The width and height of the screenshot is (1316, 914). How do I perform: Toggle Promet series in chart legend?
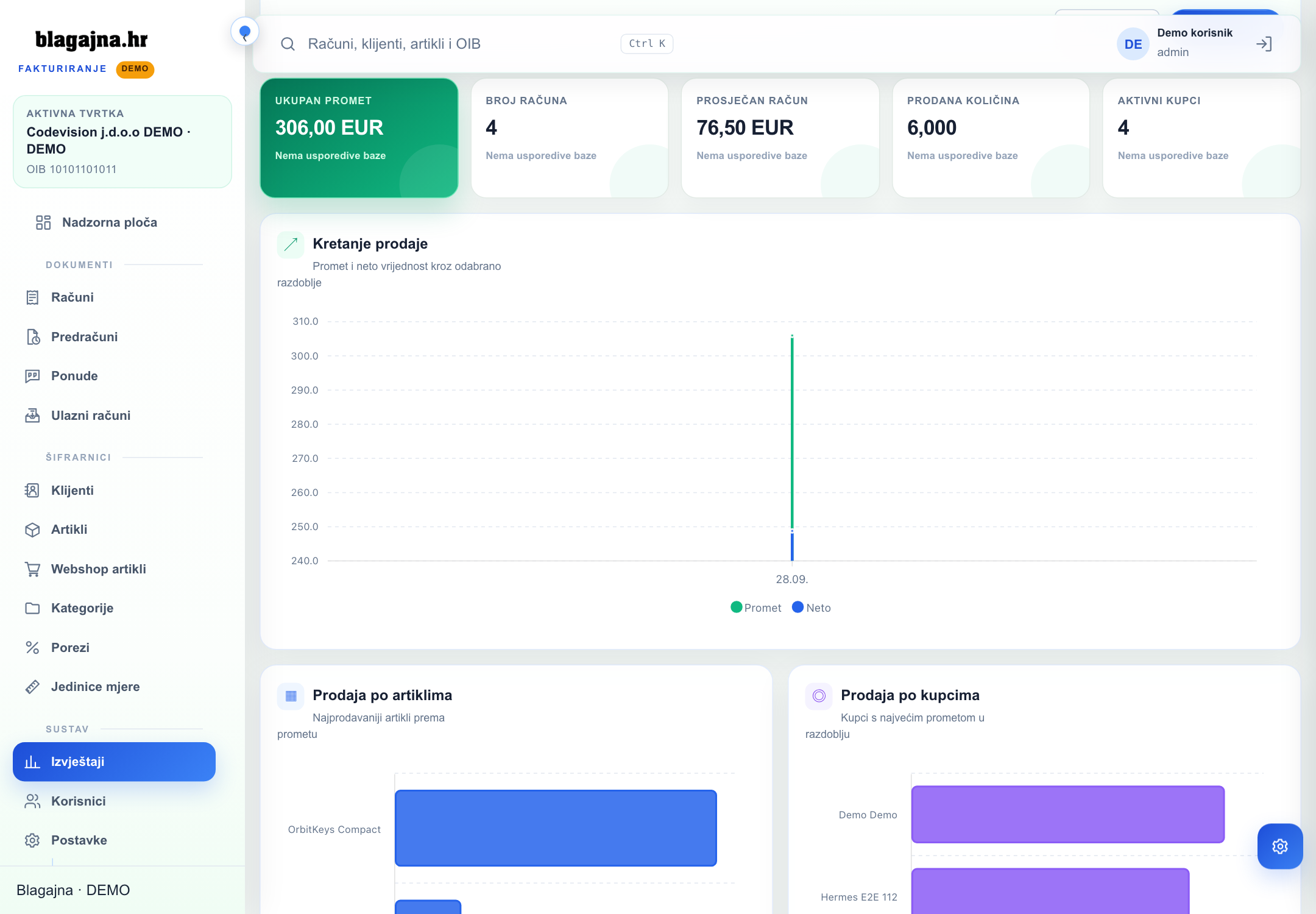(755, 608)
